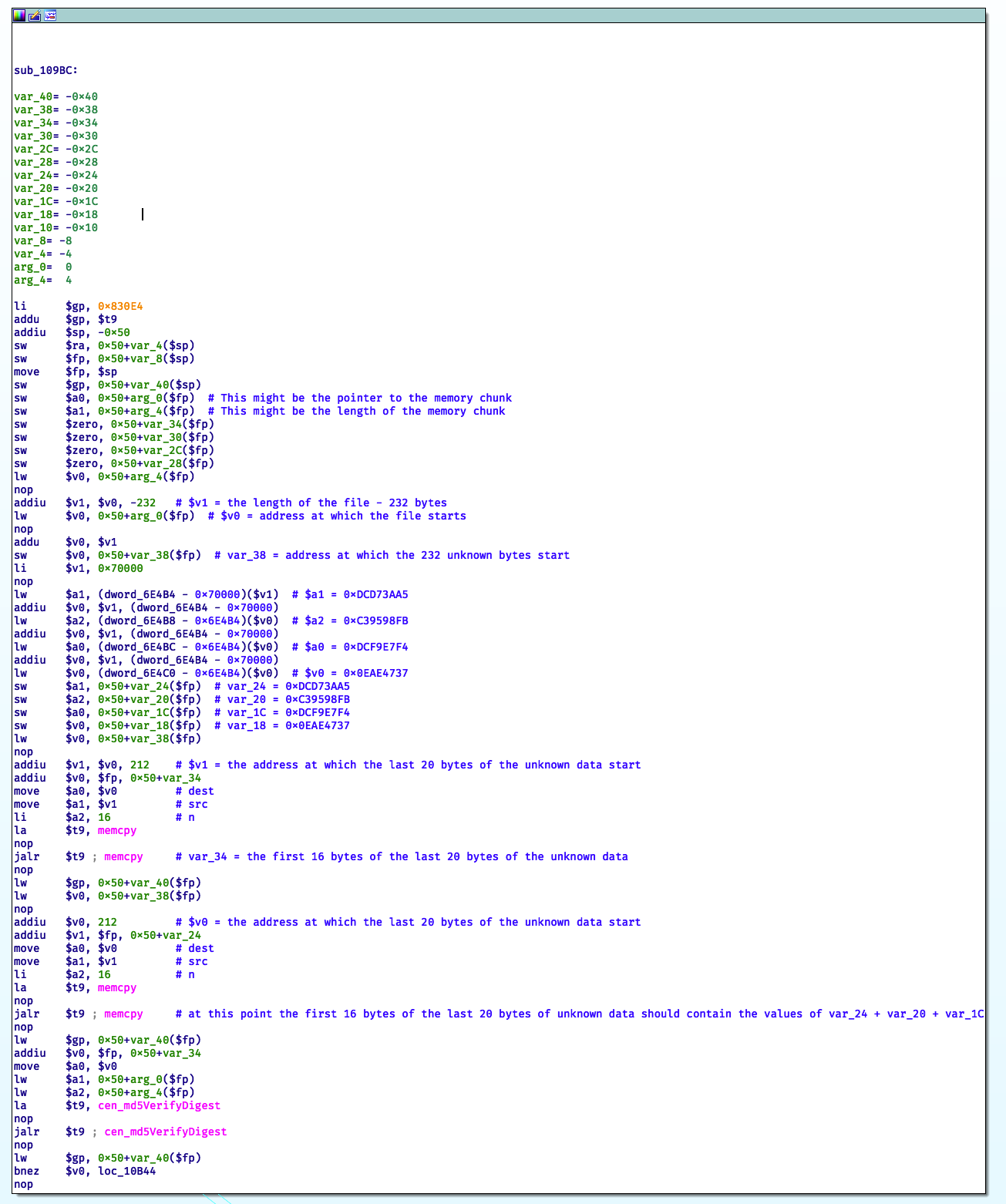This screenshot has height=1204, width=1006.
Task: Select the arg_0= 0 definition
Action: pyautogui.click(x=42, y=267)
